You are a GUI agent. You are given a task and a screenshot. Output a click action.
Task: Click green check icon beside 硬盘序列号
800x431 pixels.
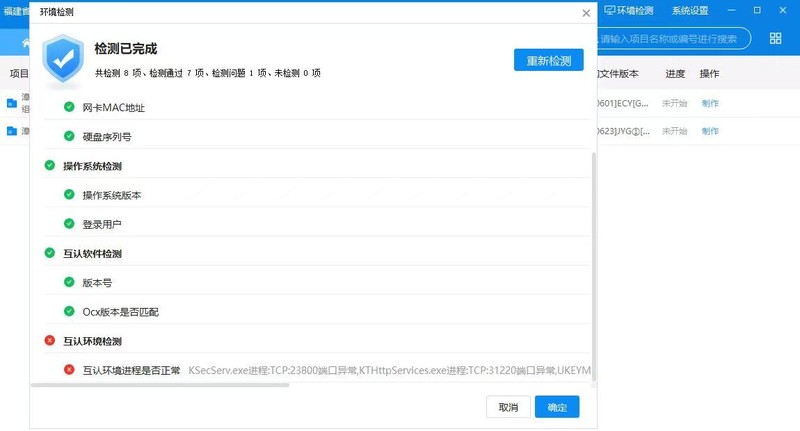click(x=69, y=136)
